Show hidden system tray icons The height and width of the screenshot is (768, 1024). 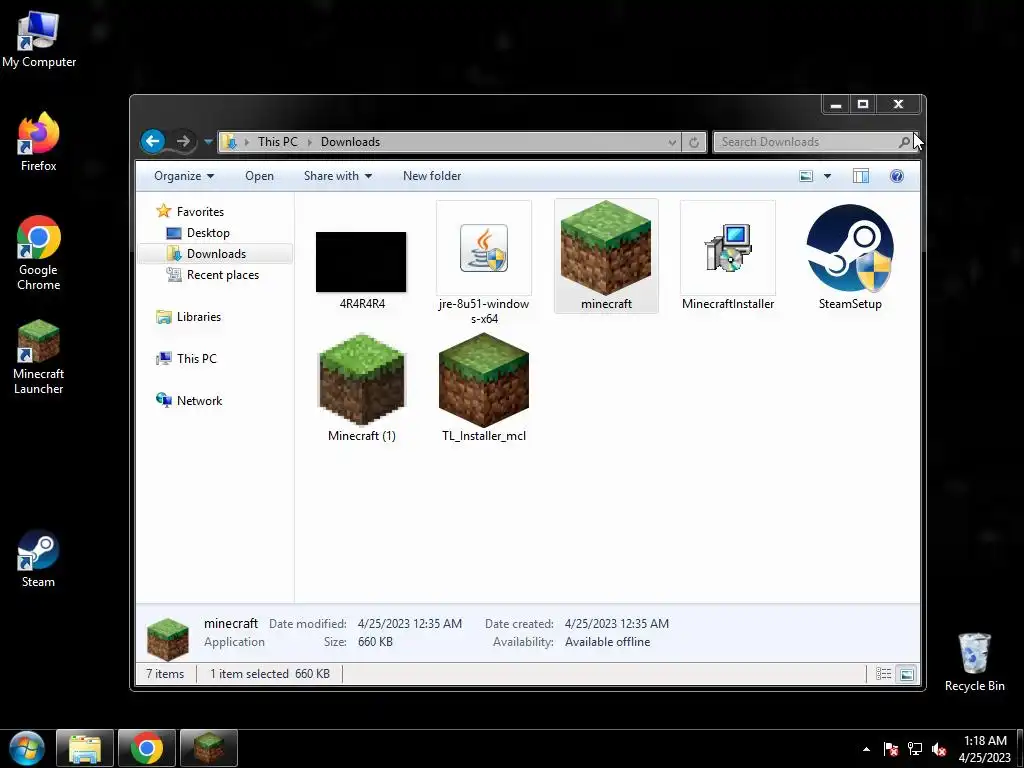[x=866, y=749]
